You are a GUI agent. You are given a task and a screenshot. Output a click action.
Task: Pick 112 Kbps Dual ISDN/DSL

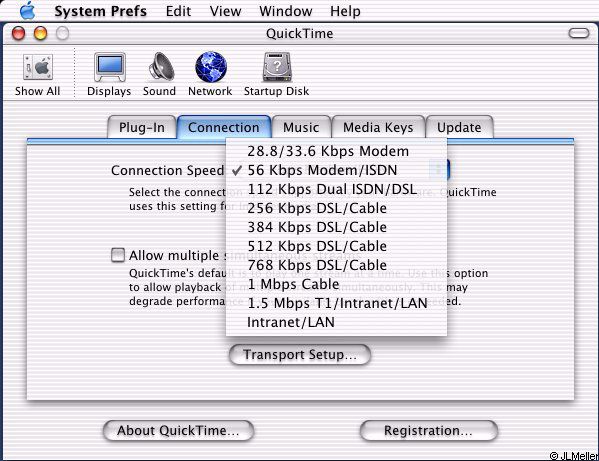point(336,189)
